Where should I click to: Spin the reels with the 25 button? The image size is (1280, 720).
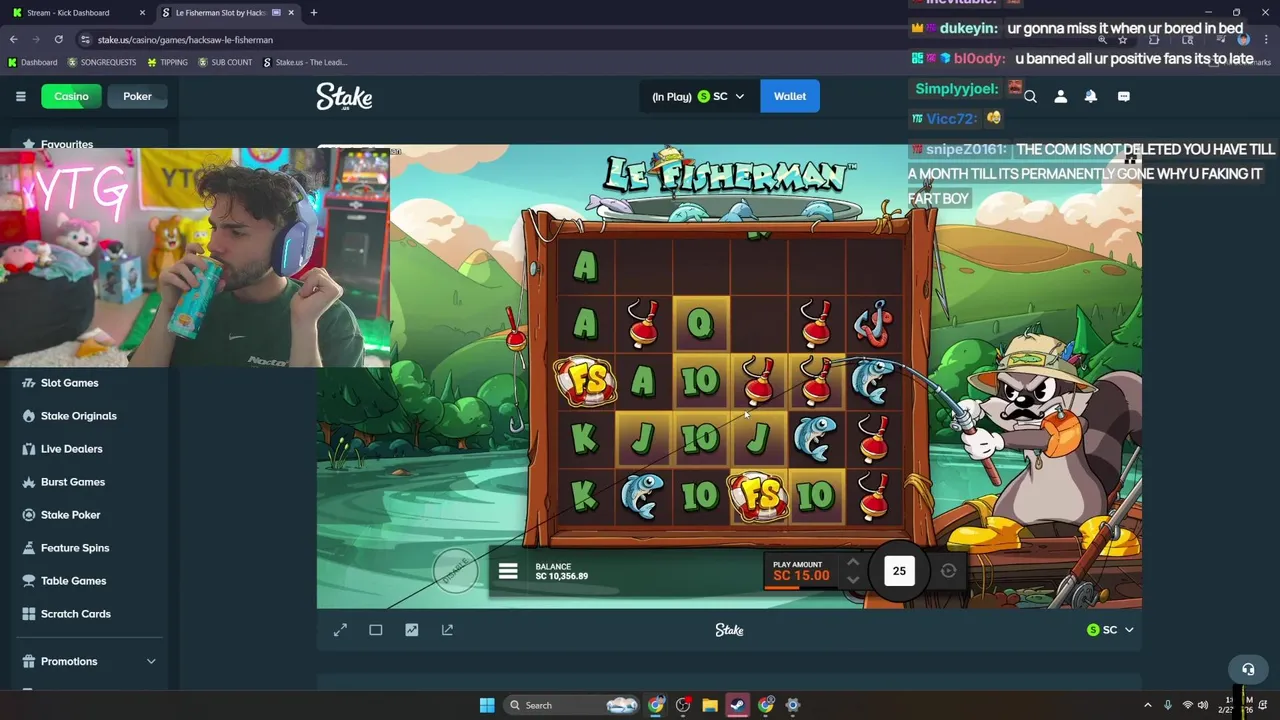899,571
